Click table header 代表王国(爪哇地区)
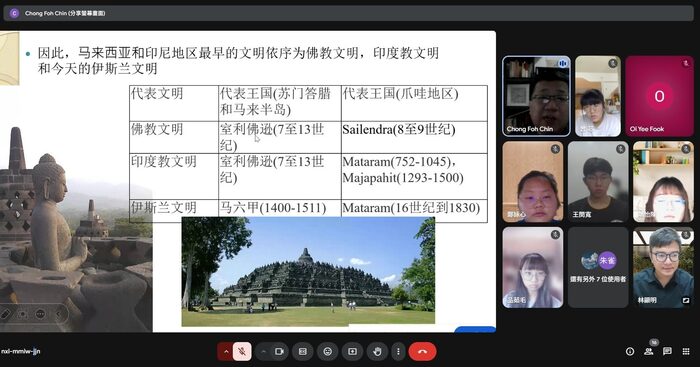Screen dimensions: 700x367 (400, 93)
